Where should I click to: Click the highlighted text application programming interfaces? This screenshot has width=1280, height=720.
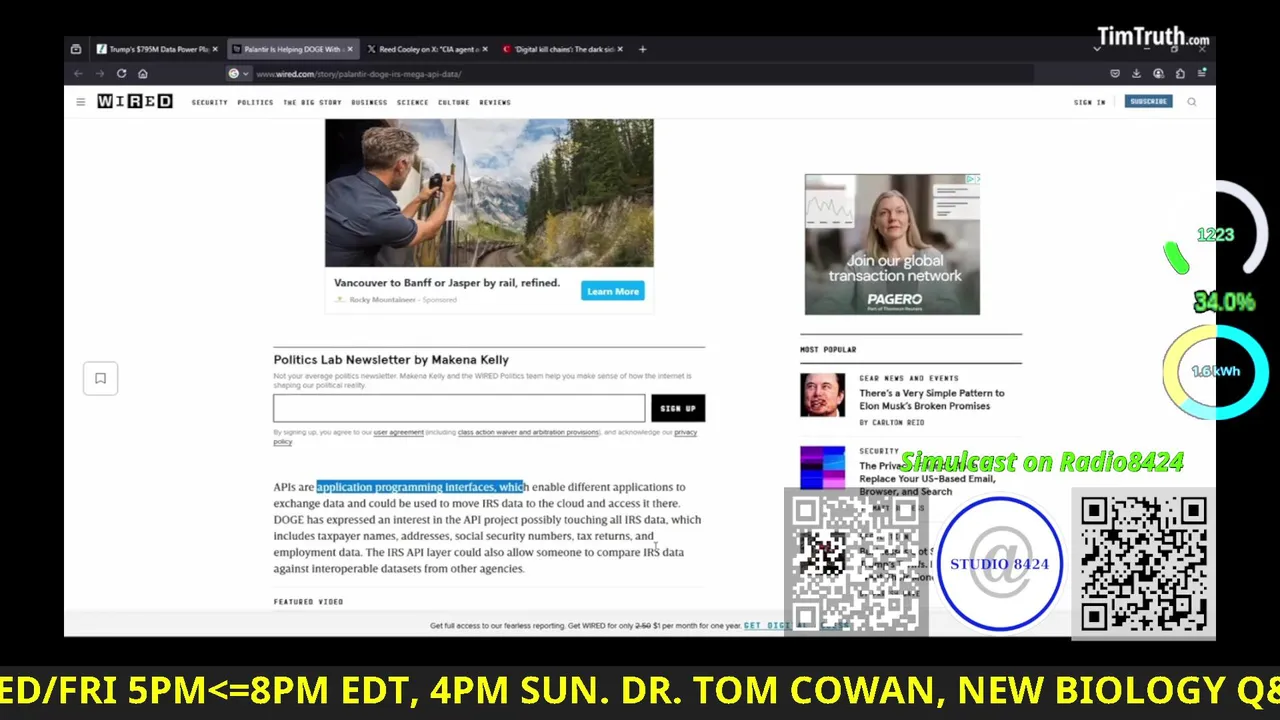click(420, 487)
